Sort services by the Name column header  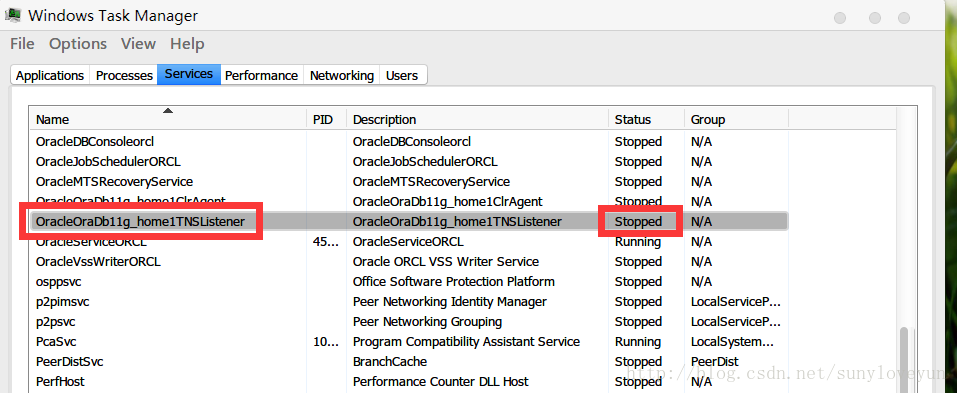168,119
